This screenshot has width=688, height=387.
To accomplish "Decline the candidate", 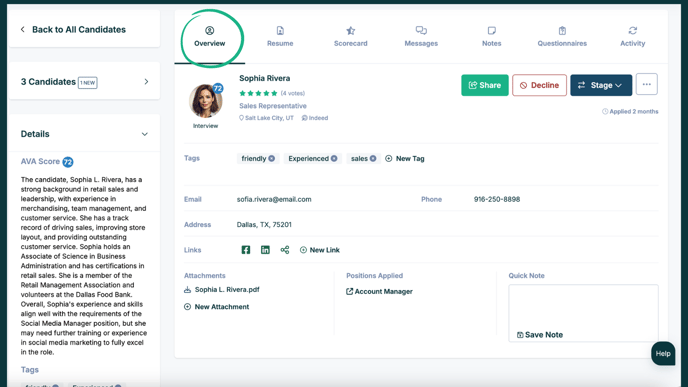I will [x=539, y=85].
